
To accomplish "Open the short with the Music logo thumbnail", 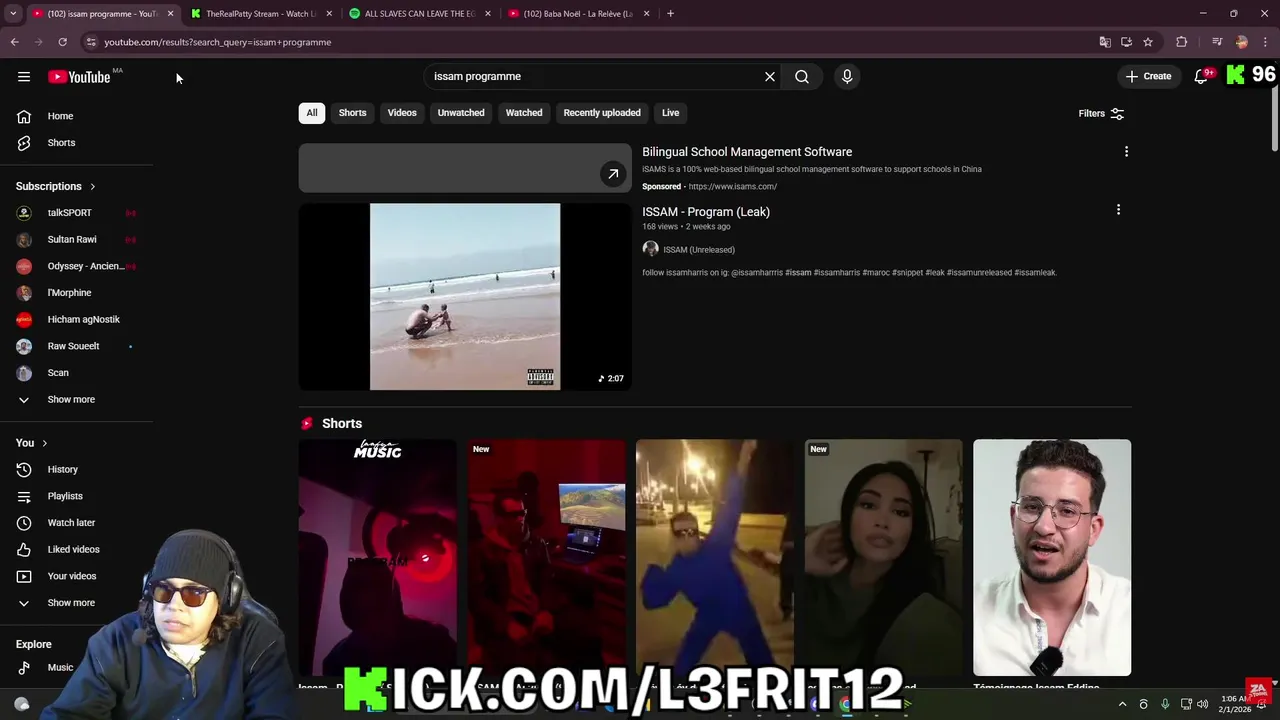I will tap(377, 558).
